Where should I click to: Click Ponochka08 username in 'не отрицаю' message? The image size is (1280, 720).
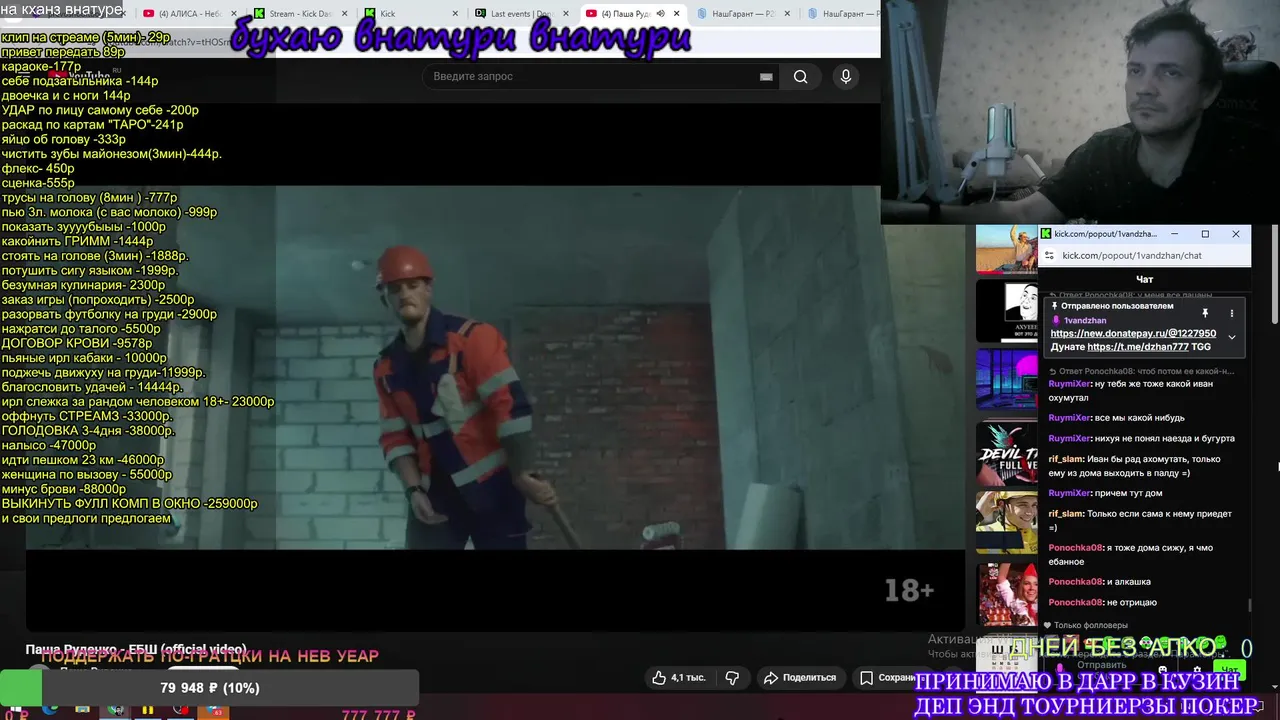[x=1075, y=602]
